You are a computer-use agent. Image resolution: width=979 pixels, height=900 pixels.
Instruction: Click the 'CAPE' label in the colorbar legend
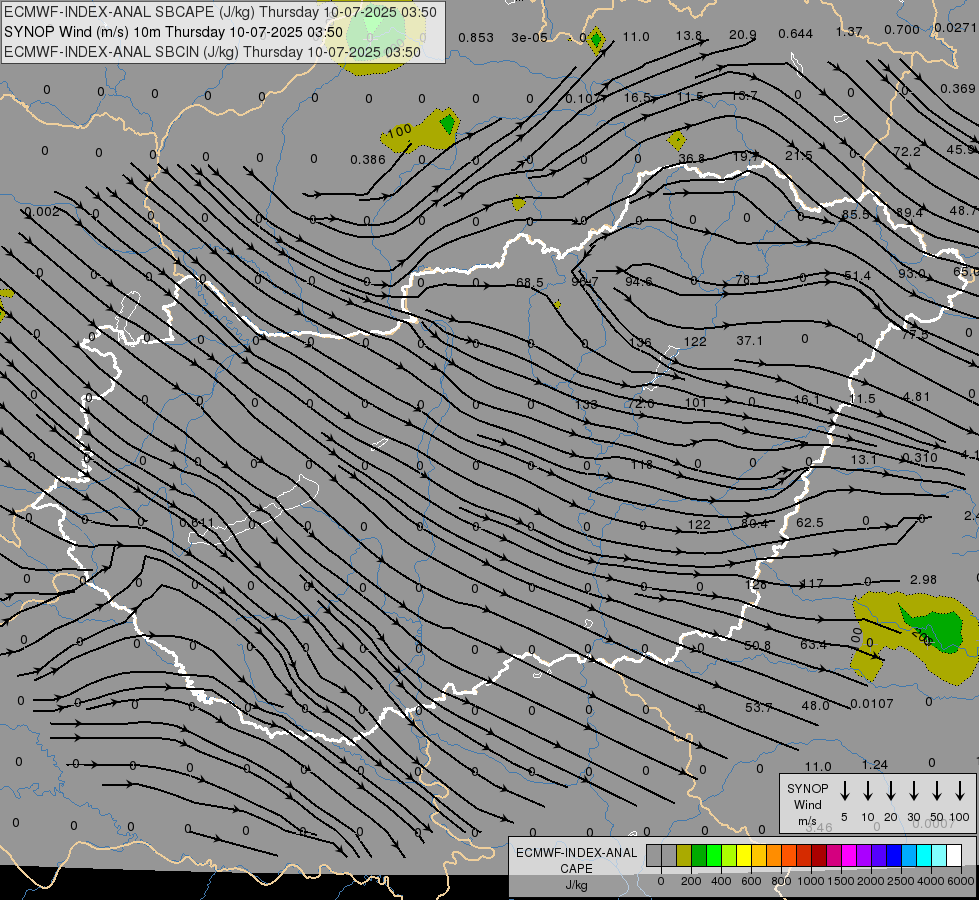click(x=576, y=869)
